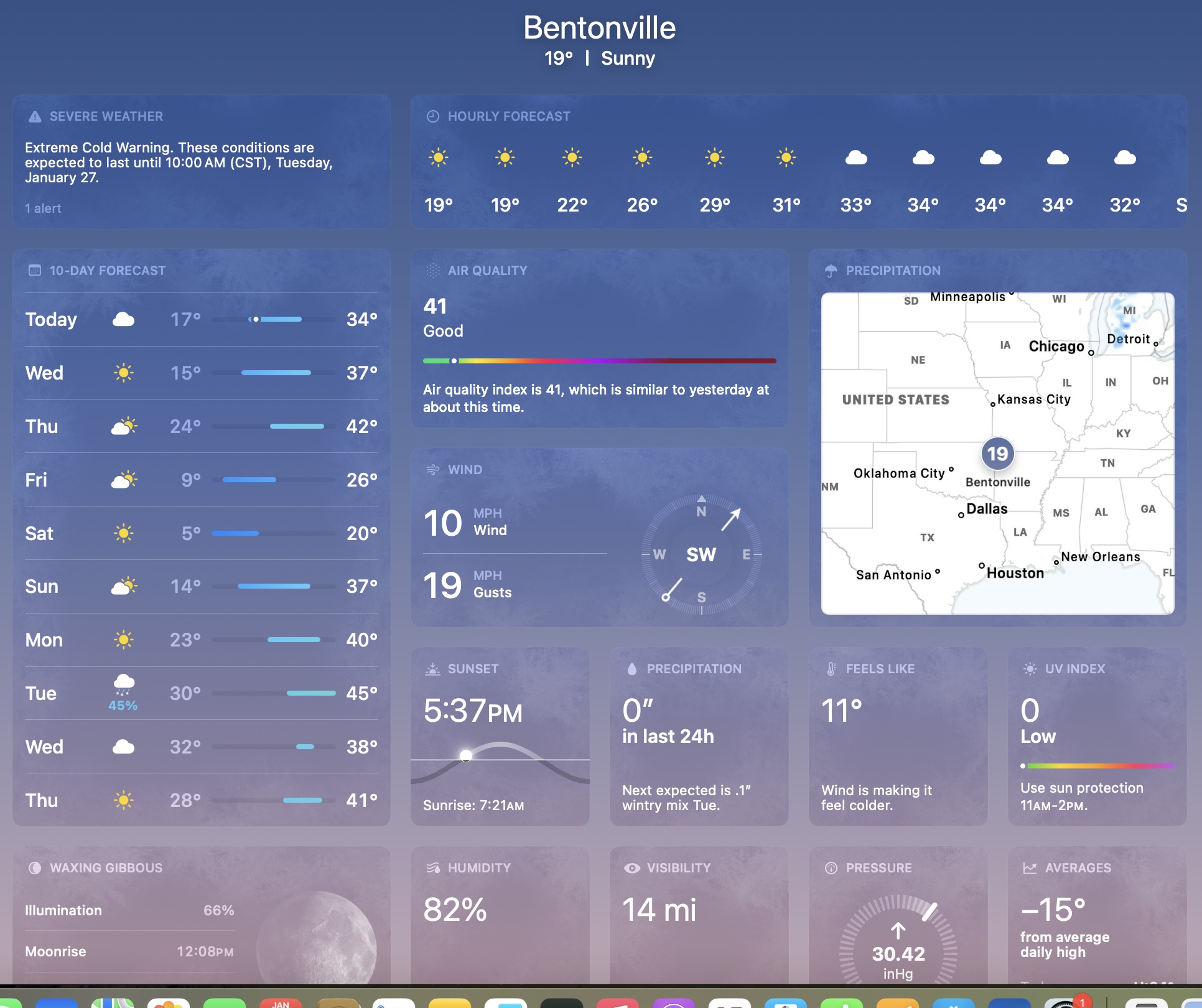
Task: Click the Bentonville 19 marker on map
Action: pos(997,454)
